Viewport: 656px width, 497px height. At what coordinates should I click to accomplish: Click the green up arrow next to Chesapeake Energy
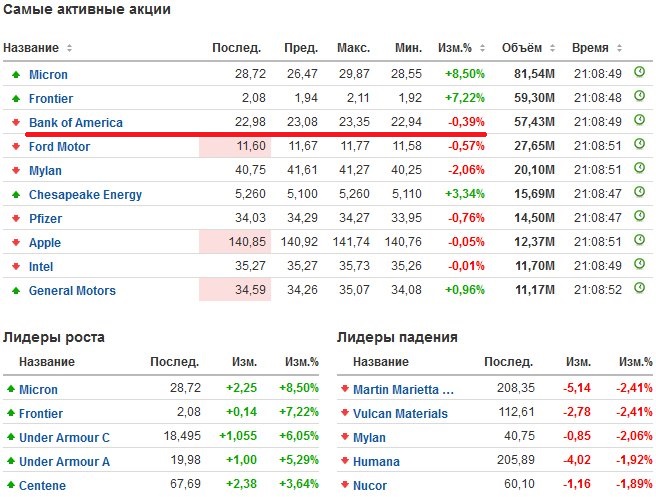15,195
